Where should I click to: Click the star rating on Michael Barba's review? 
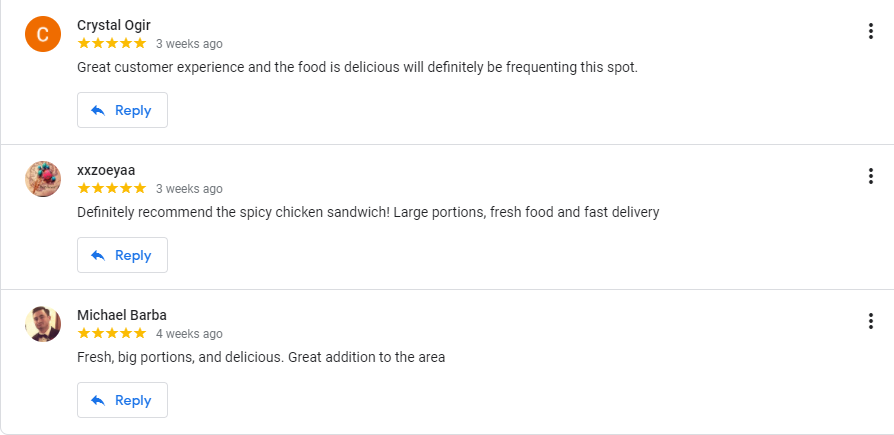pyautogui.click(x=111, y=333)
